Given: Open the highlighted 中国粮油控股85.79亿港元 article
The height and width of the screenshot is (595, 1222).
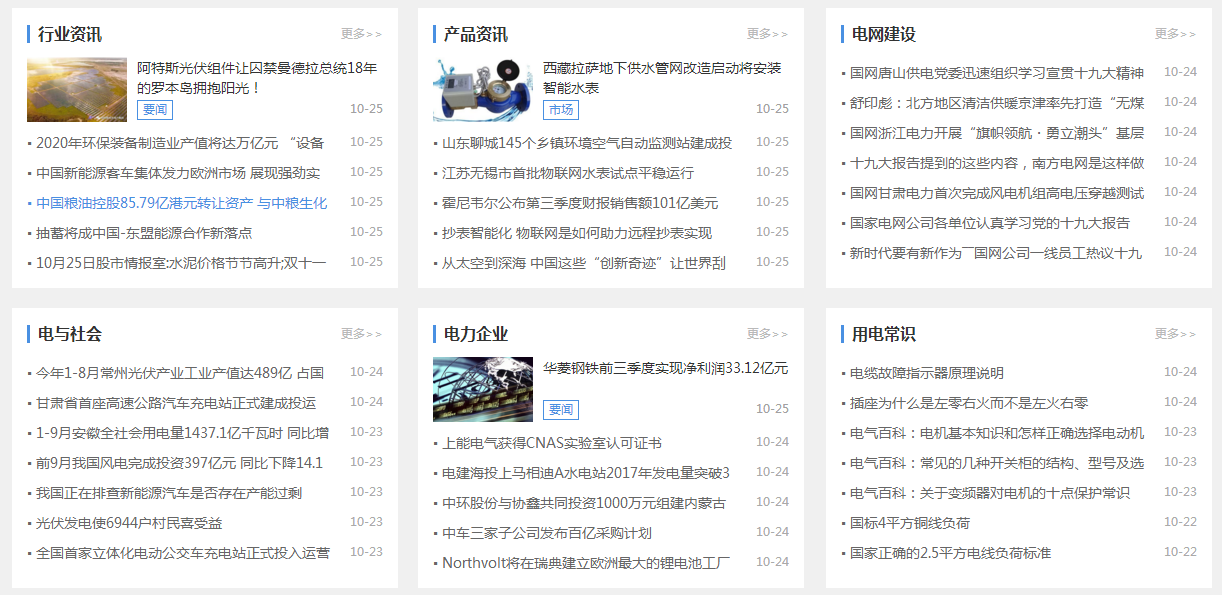Looking at the screenshot, I should pos(181,203).
